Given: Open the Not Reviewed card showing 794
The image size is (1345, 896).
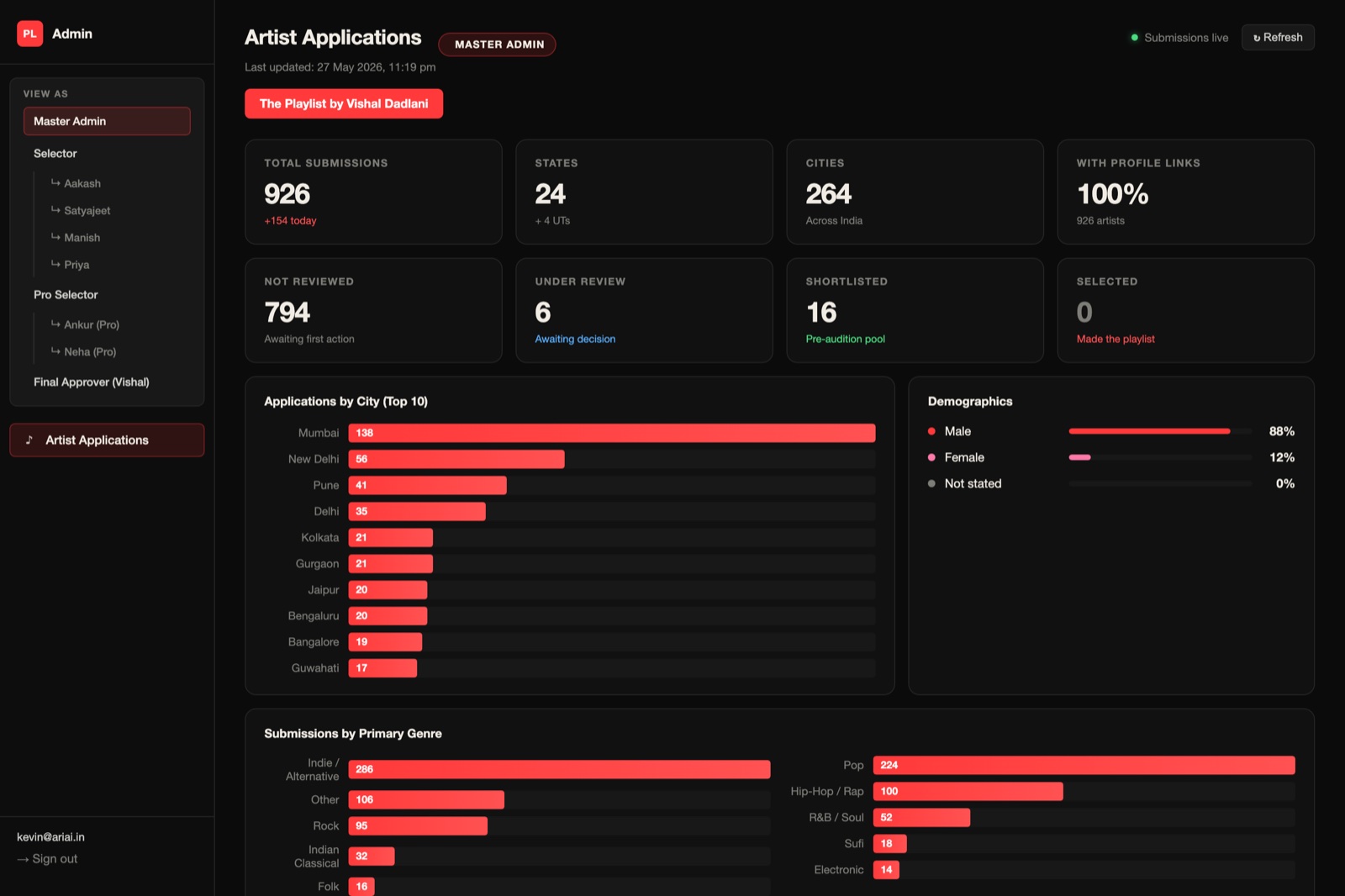Looking at the screenshot, I should [x=373, y=310].
